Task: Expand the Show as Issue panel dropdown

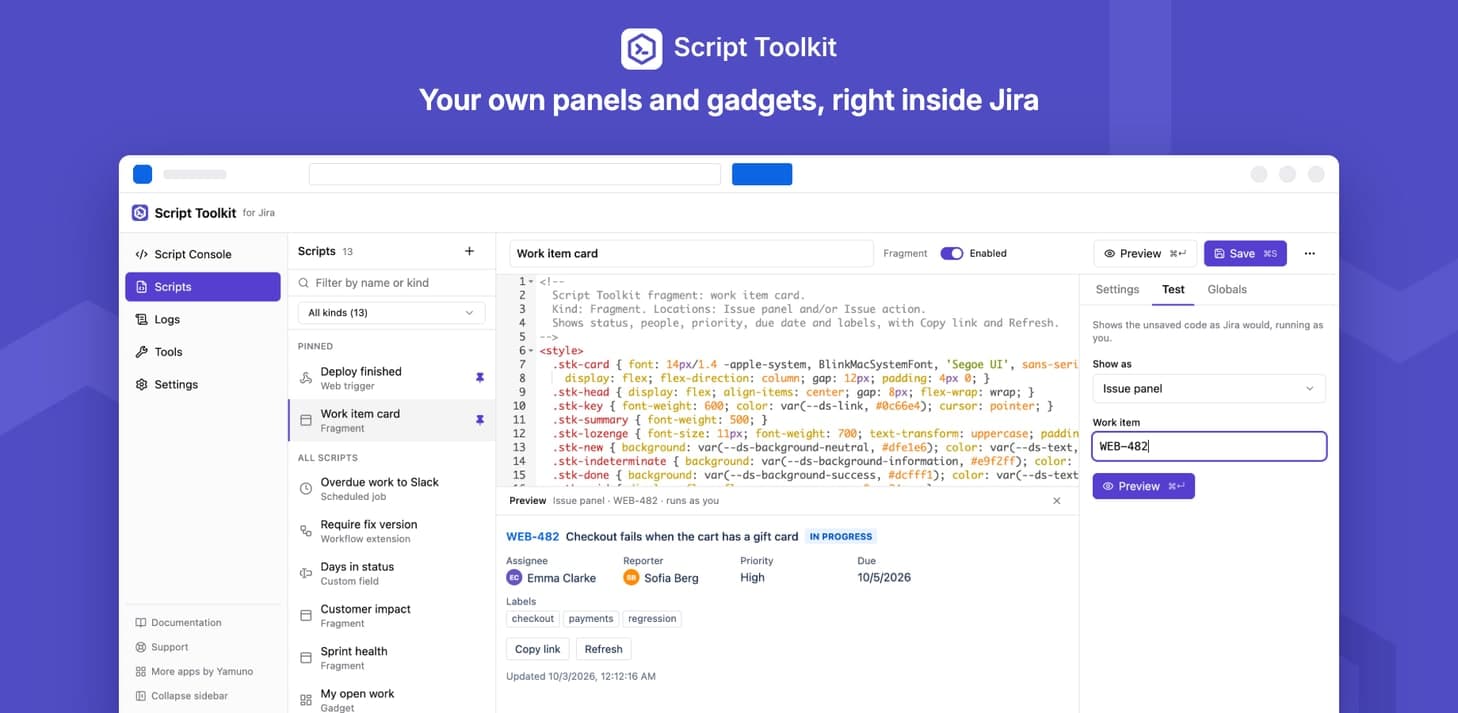Action: pos(1209,388)
